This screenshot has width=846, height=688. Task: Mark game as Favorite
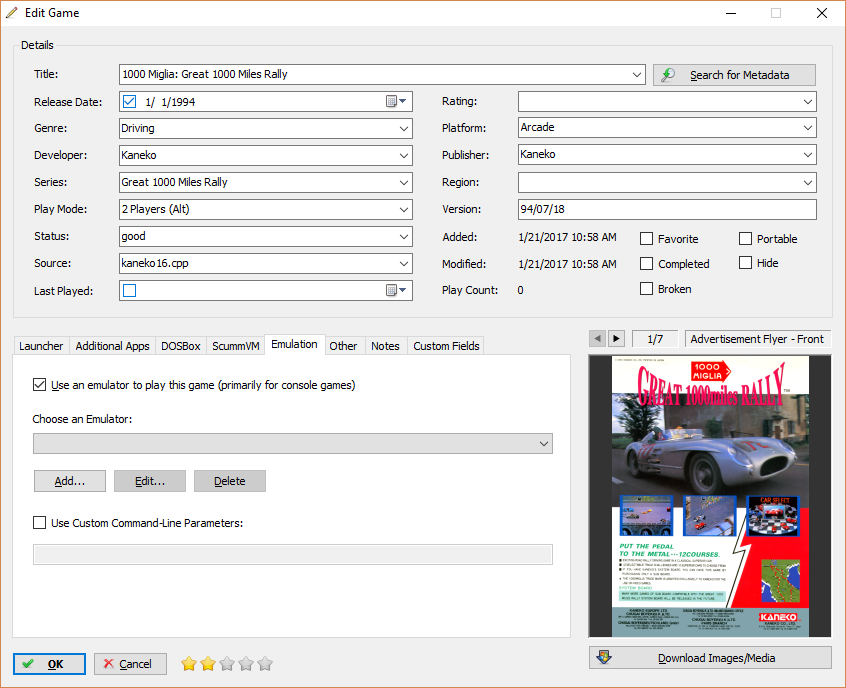pos(646,239)
